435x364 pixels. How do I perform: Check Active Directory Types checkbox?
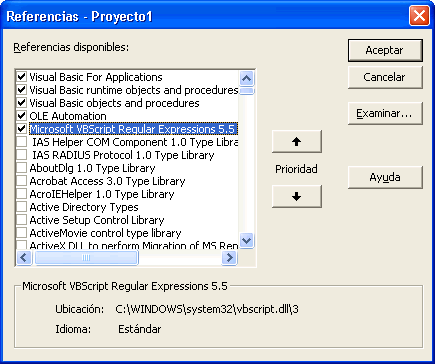pos(22,207)
